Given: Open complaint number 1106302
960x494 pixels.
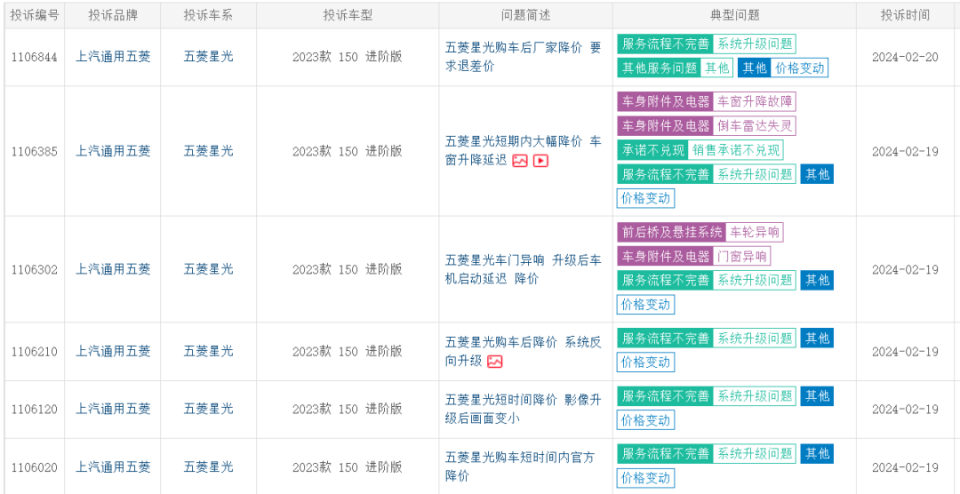Looking at the screenshot, I should point(34,270).
